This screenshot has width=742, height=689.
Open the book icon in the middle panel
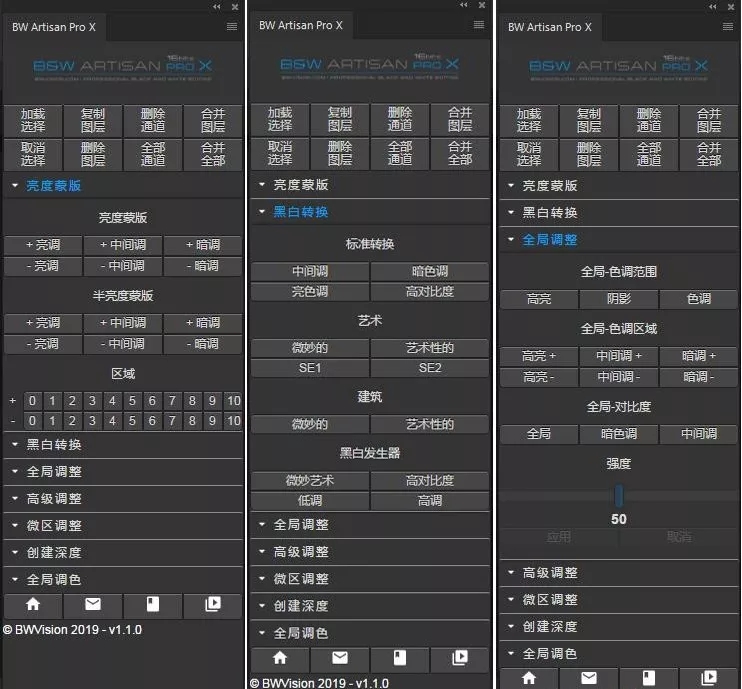point(400,657)
